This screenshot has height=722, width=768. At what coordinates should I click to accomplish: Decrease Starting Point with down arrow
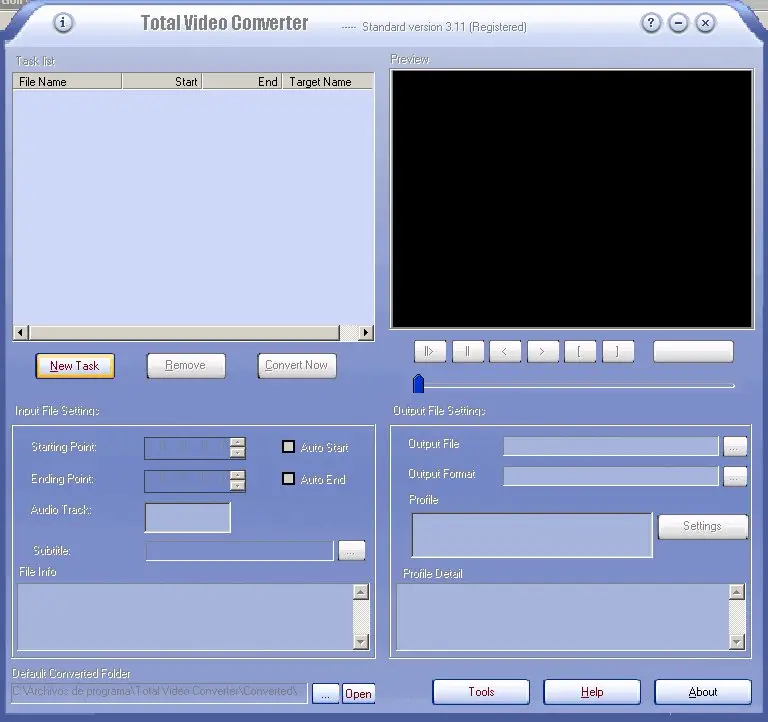point(238,453)
